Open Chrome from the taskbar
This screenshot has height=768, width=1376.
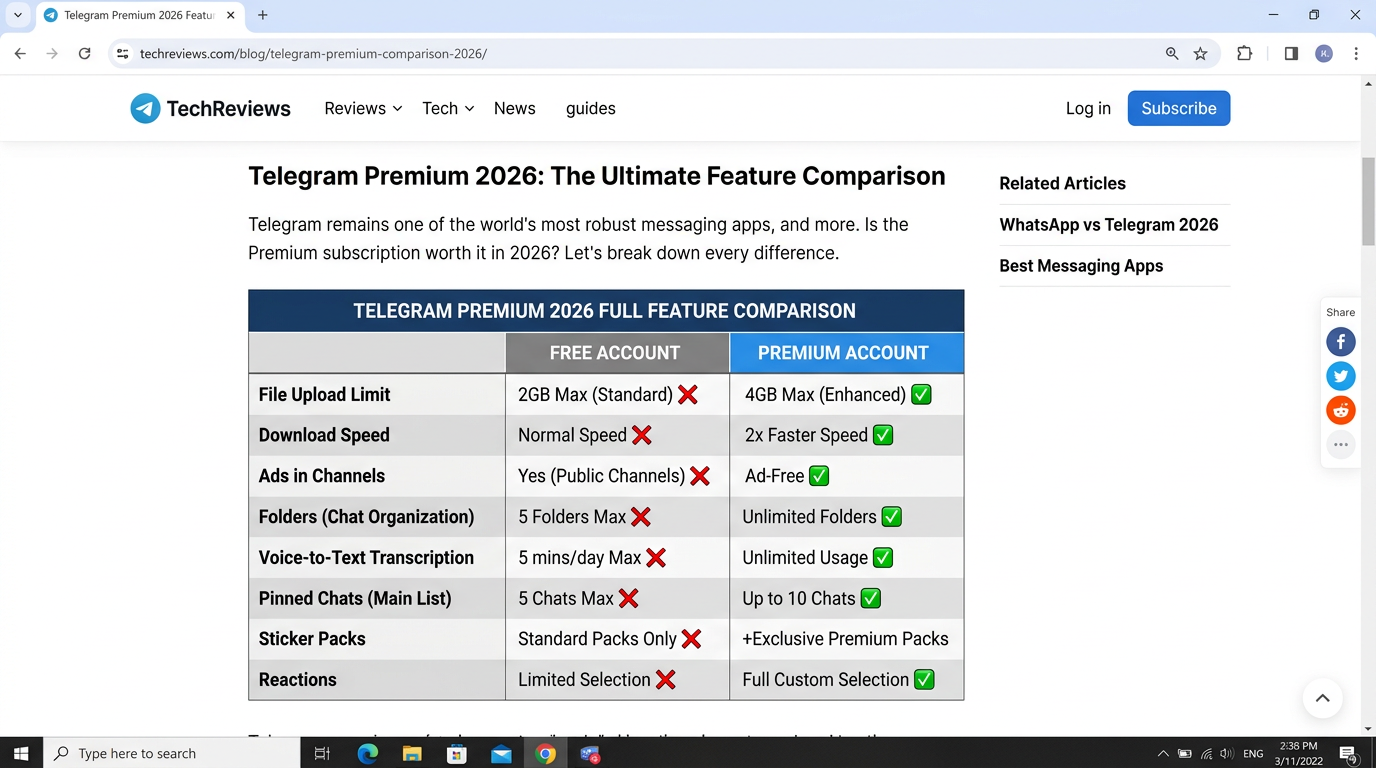pyautogui.click(x=545, y=753)
